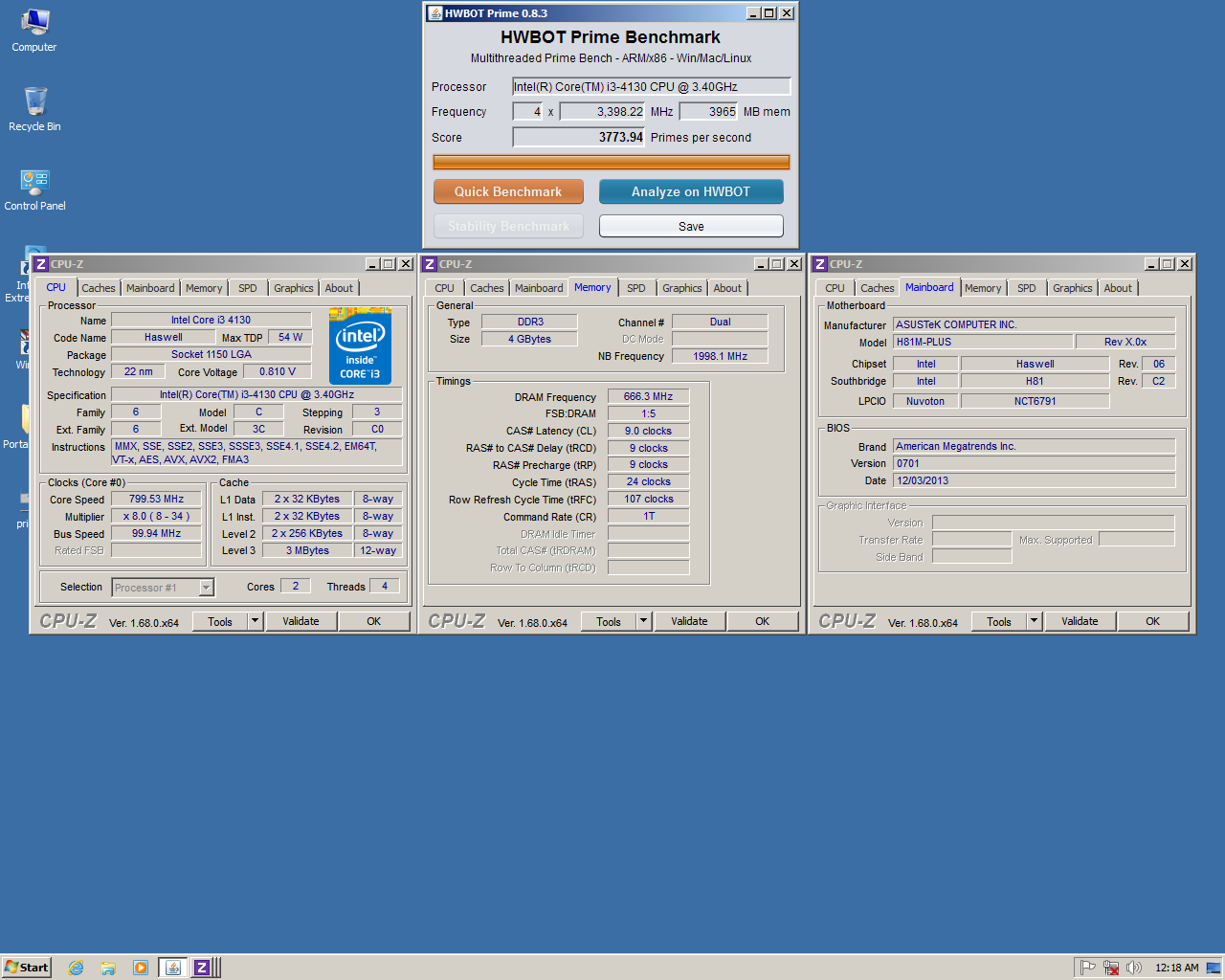The height and width of the screenshot is (980, 1225).
Task: Start the Quick Benchmark in HWBOT Prime
Action: tap(508, 191)
